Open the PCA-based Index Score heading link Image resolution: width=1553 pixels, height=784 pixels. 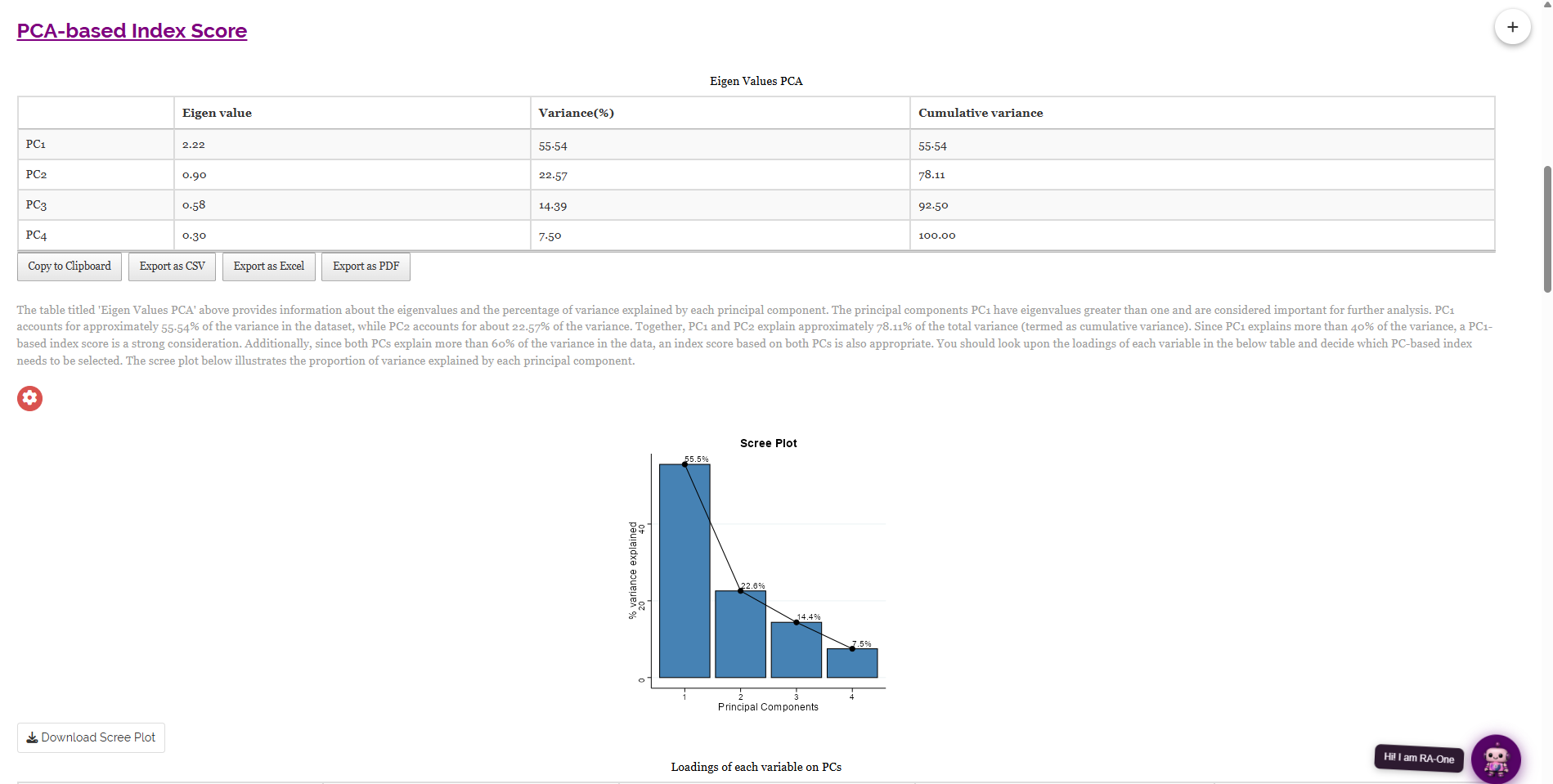(x=132, y=31)
